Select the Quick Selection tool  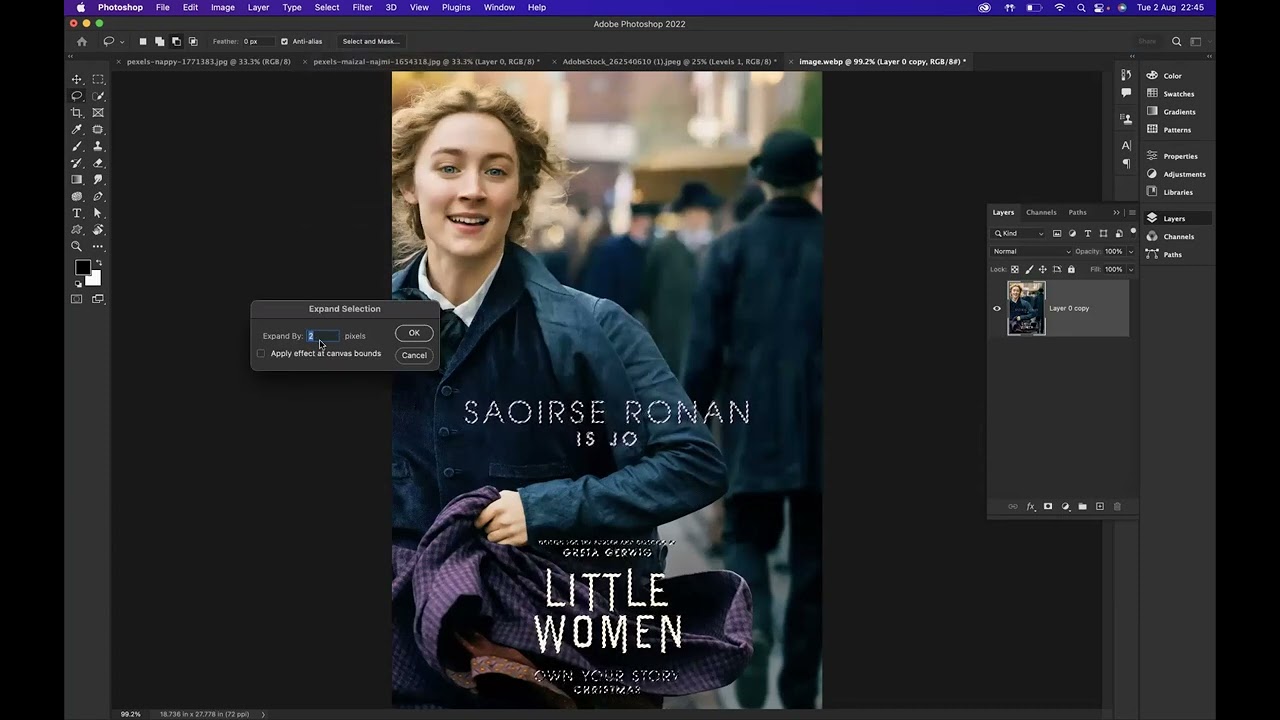98,96
